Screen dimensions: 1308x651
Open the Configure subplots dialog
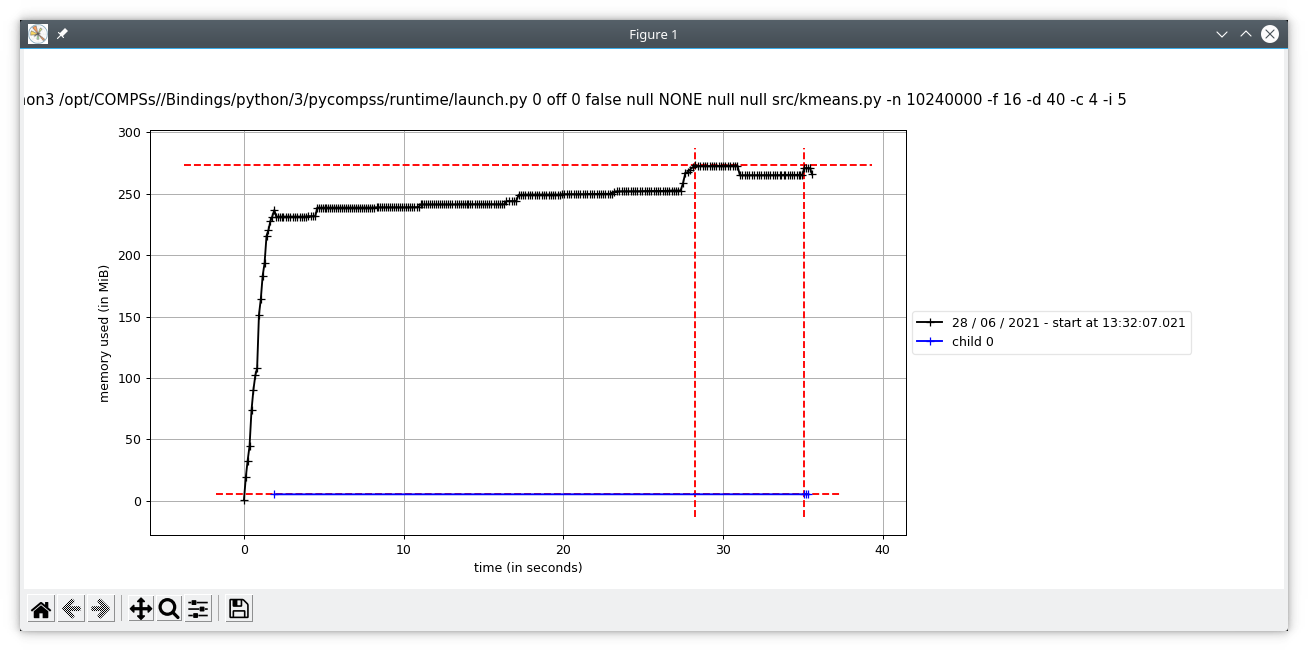click(198, 609)
